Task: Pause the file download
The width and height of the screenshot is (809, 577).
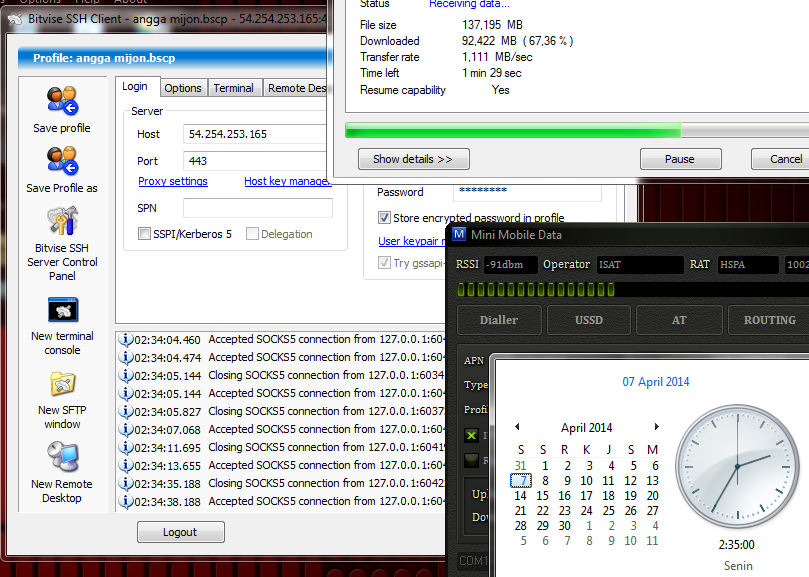Action: (x=680, y=159)
